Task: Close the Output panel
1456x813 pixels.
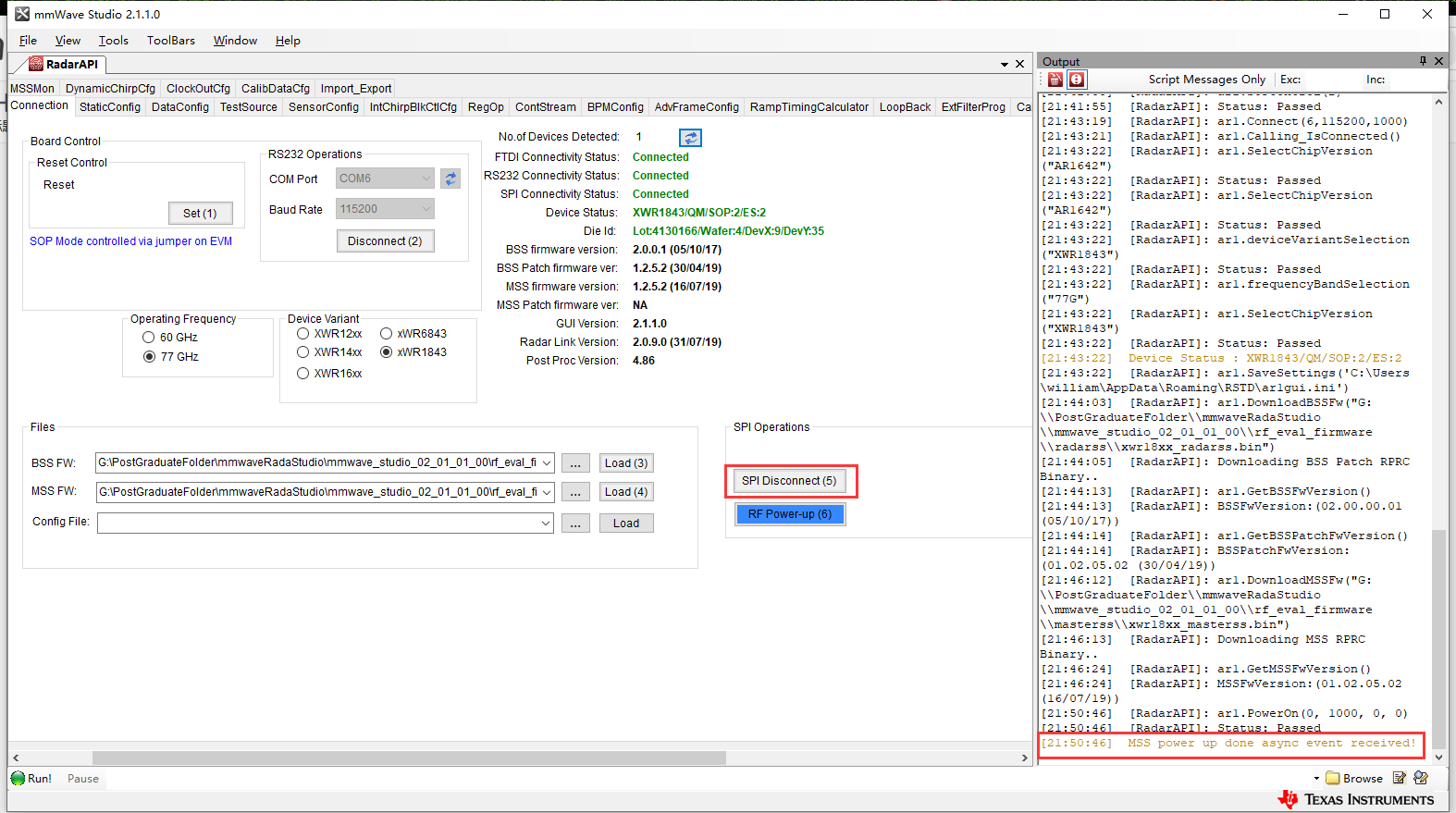Action: [x=1438, y=61]
